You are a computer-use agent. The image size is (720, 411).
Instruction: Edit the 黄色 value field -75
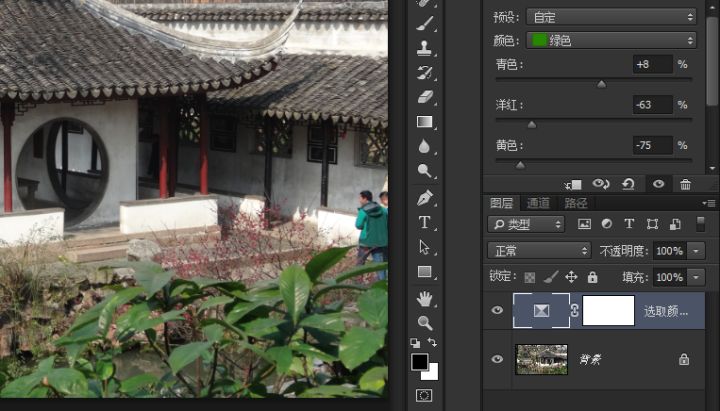[652, 146]
